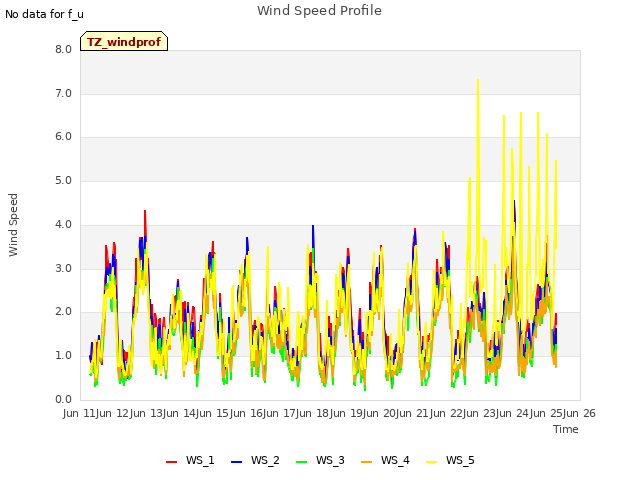
Task: Click the blue WS_2 peak at 4.0 on Jun 17
Action: click(x=313, y=226)
